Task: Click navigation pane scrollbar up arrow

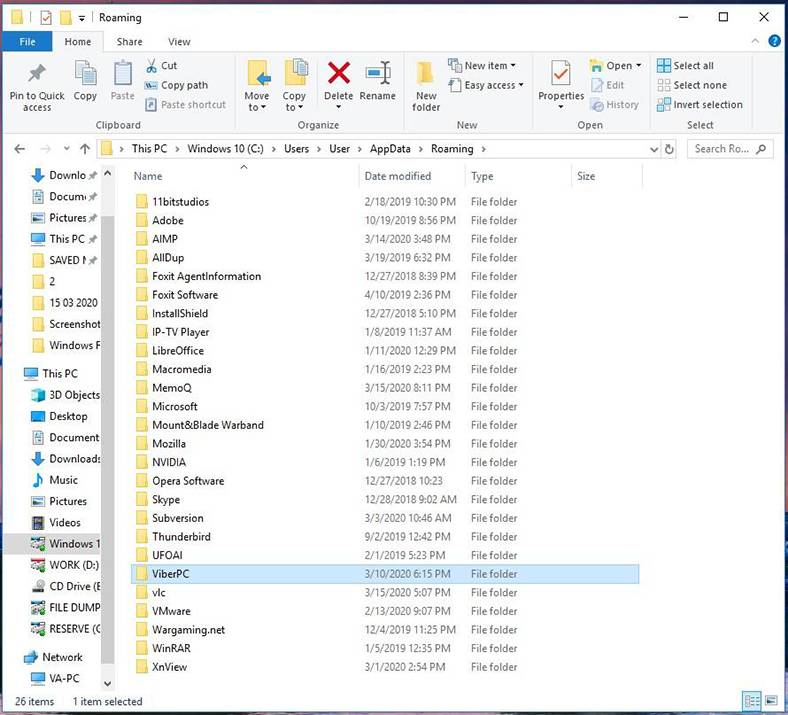Action: coord(107,173)
